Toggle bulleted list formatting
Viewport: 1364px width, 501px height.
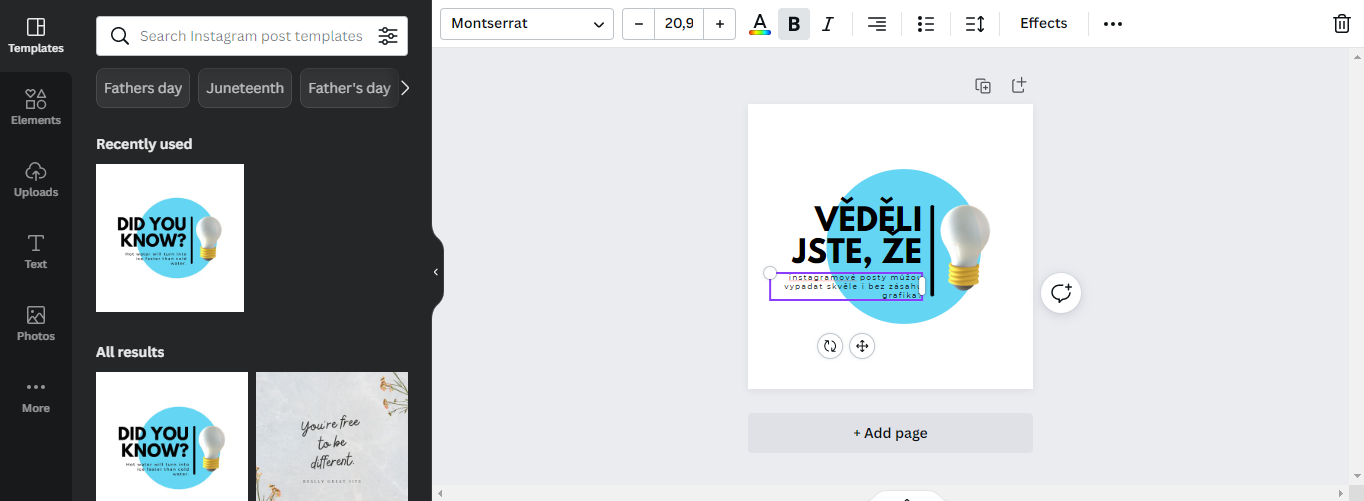point(926,24)
